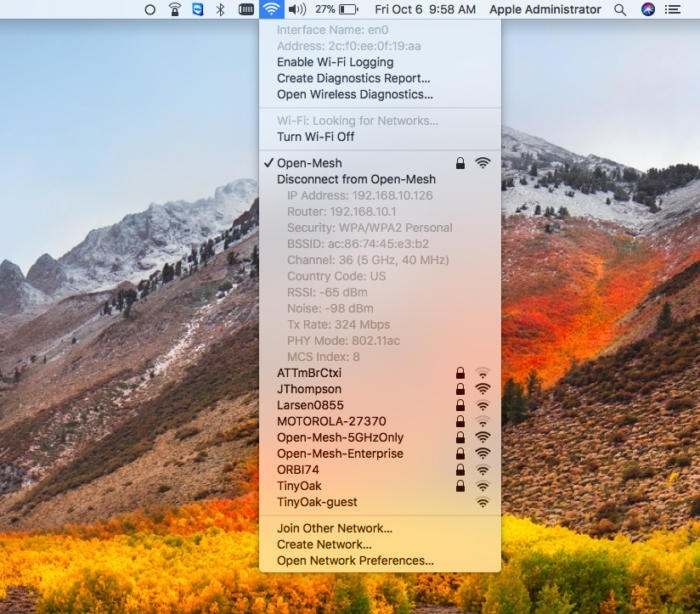Click the Security WPA/WPA2 Personal line

380,228
